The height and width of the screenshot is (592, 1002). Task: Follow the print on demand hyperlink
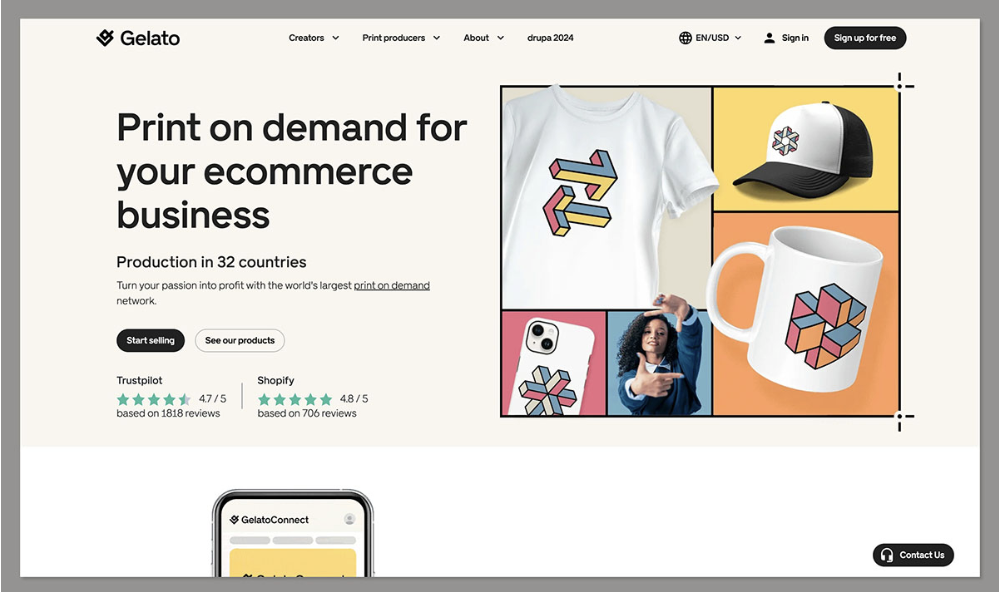[x=392, y=285]
